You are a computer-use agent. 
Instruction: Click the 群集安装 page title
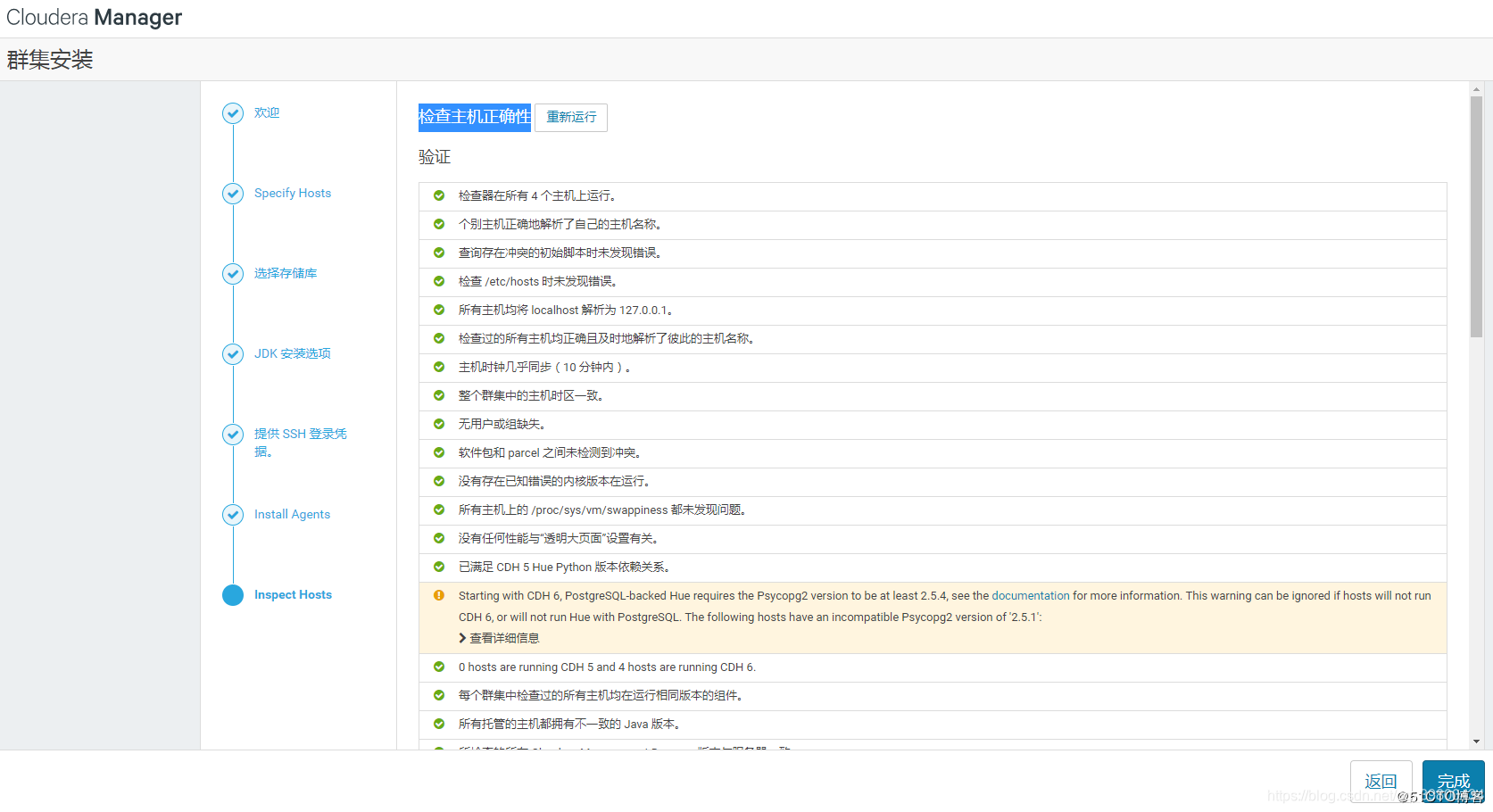[x=50, y=60]
